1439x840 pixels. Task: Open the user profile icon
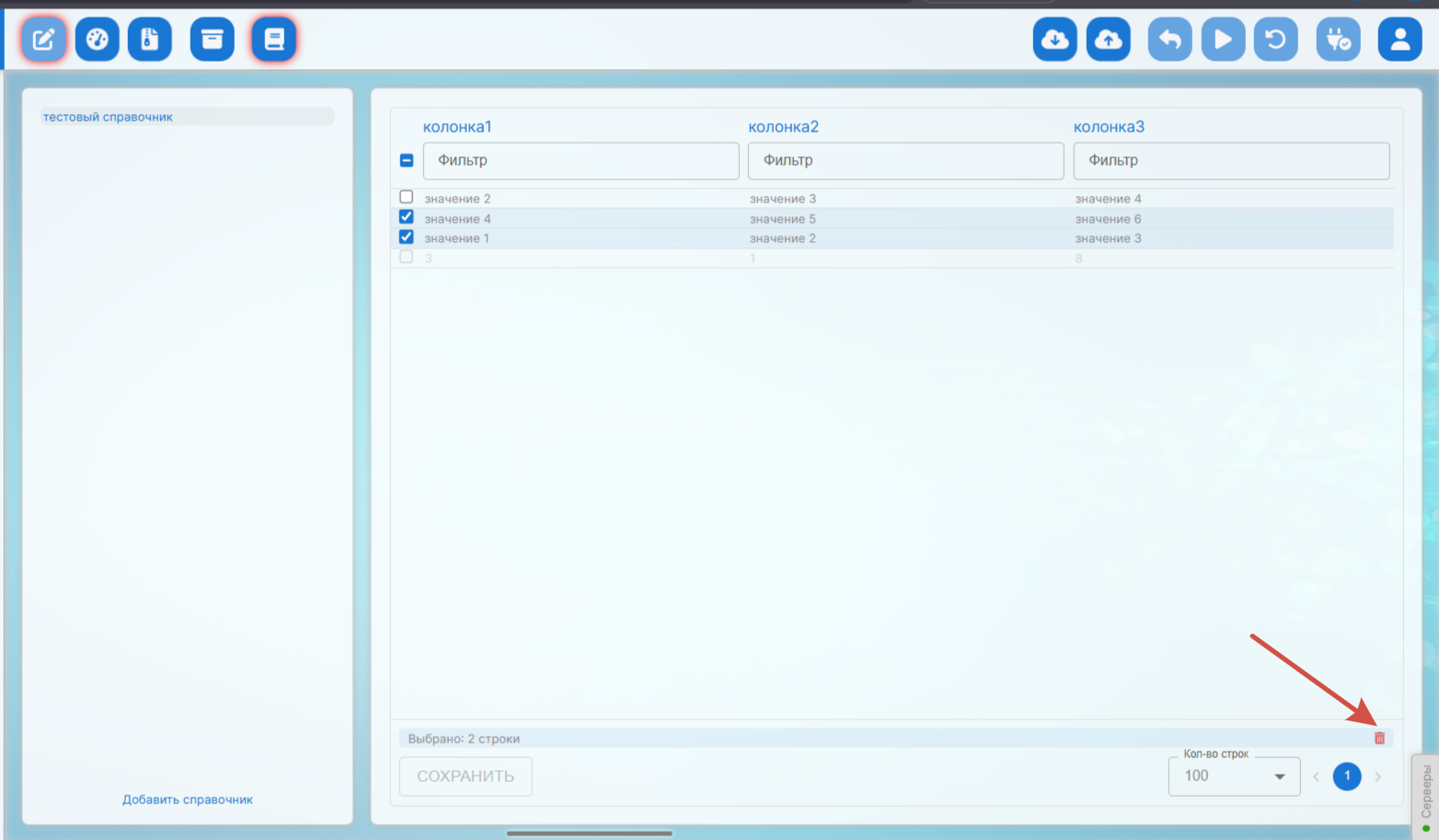(1399, 40)
